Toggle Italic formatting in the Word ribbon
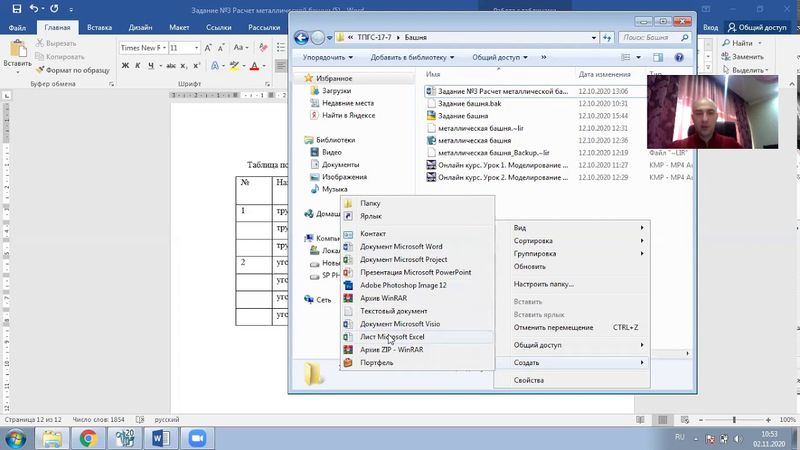800x450 pixels. [138, 66]
